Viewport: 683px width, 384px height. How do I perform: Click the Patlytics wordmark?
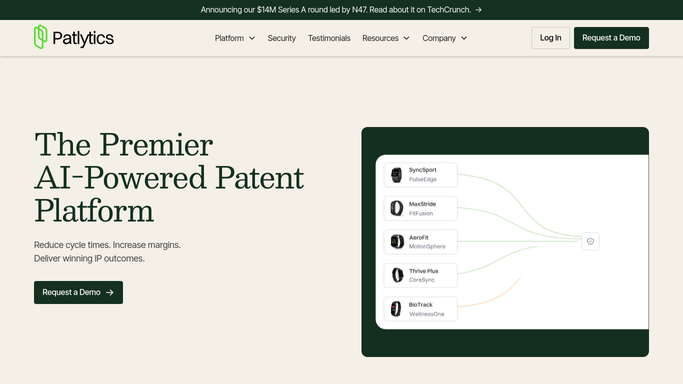83,38
